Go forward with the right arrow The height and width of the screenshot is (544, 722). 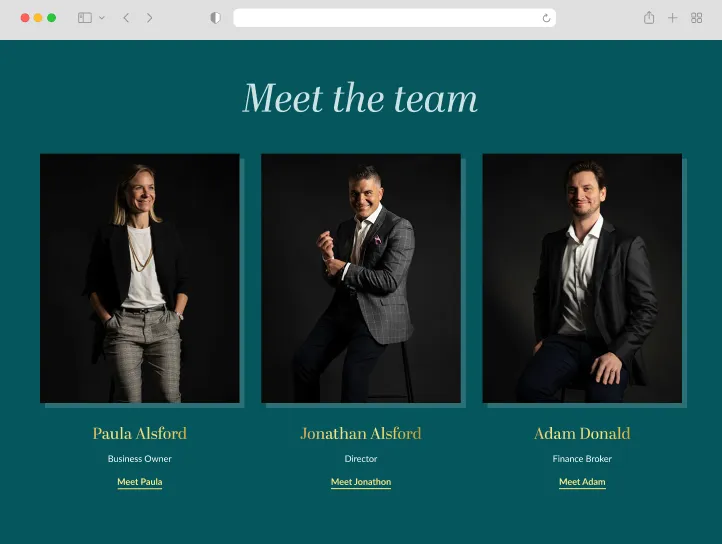[149, 18]
